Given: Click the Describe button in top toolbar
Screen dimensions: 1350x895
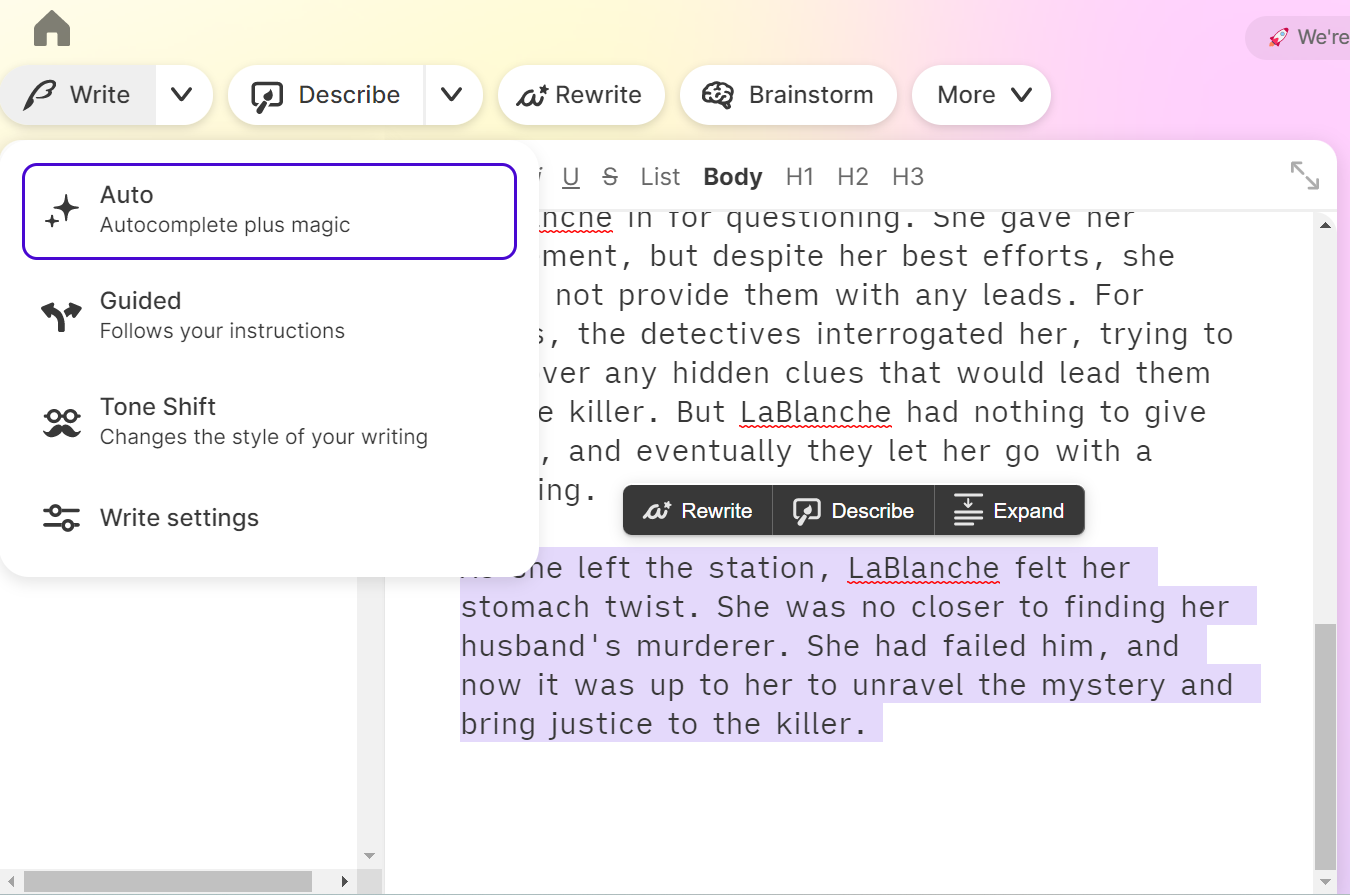Looking at the screenshot, I should pyautogui.click(x=326, y=95).
